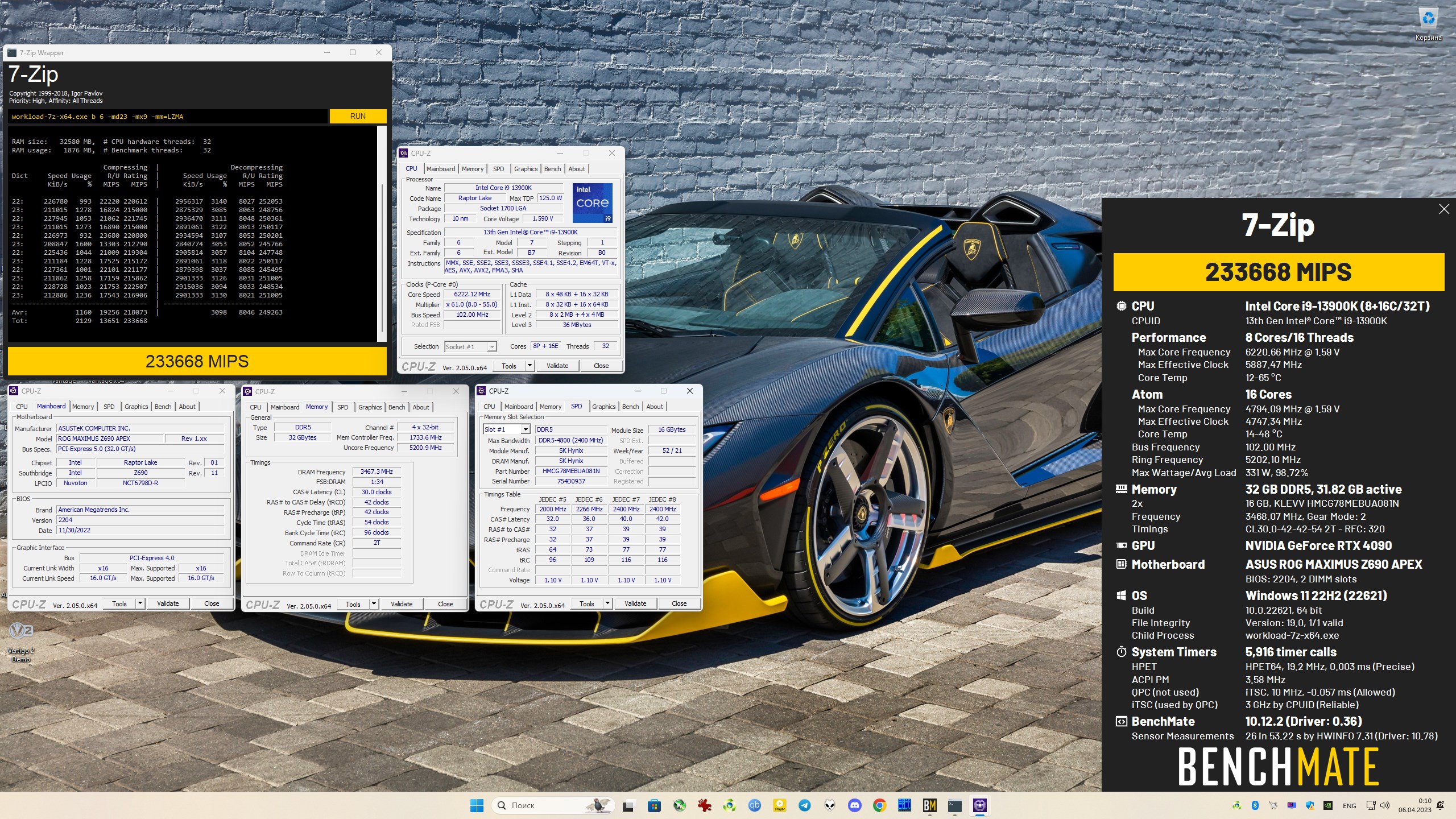Open the Bluetooth tray icon
Image resolution: width=1456 pixels, height=819 pixels.
[1255, 805]
